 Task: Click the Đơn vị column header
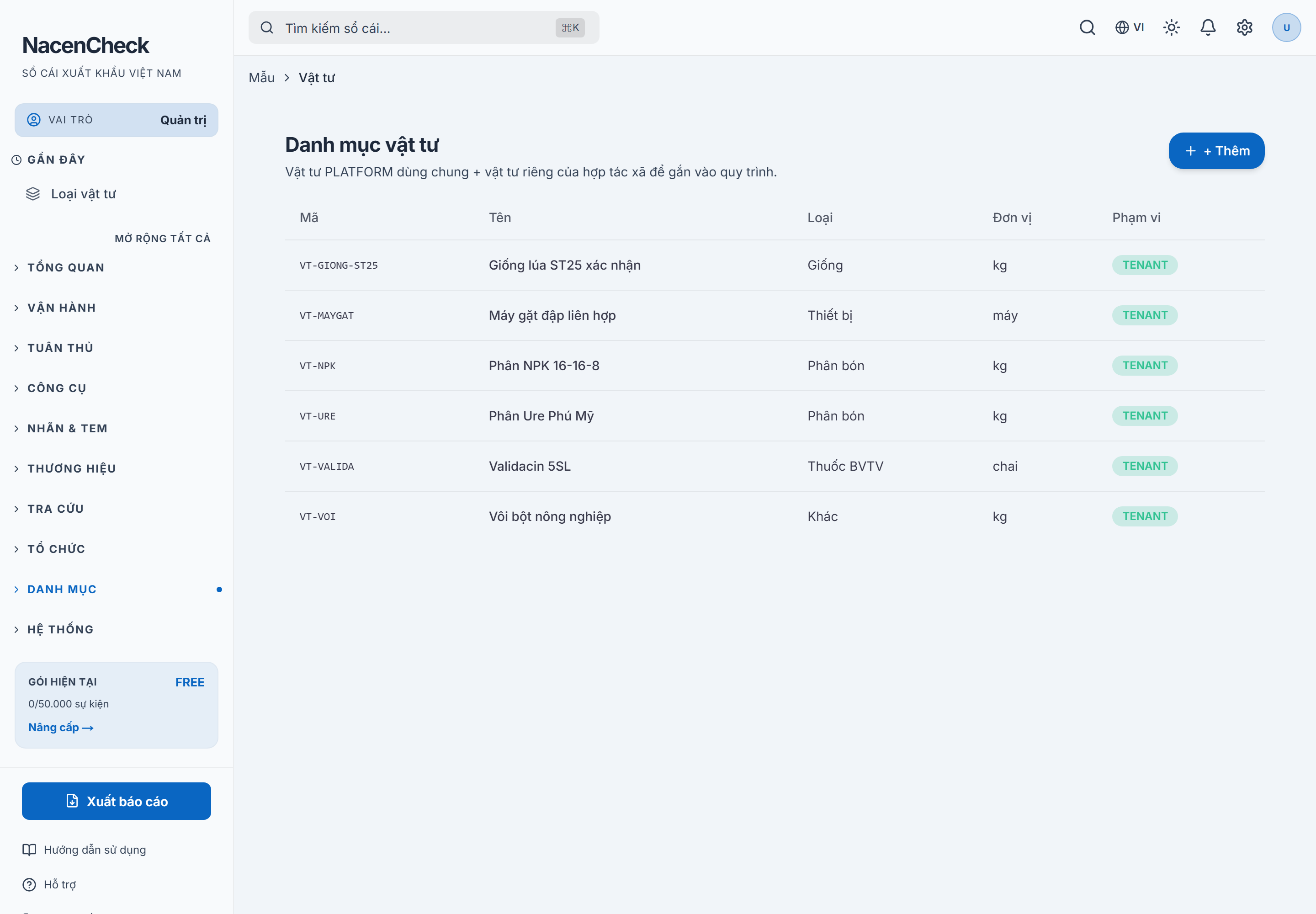point(1011,218)
